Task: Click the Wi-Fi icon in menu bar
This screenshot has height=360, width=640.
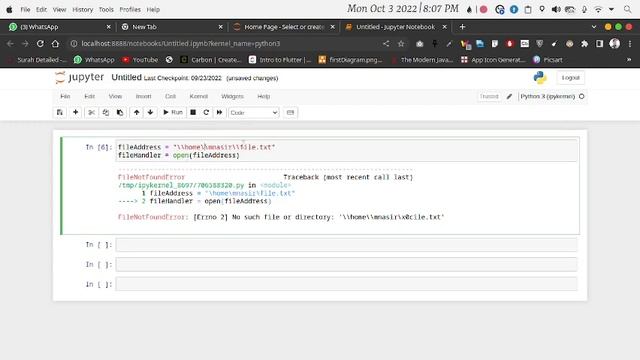Action: 598,9
